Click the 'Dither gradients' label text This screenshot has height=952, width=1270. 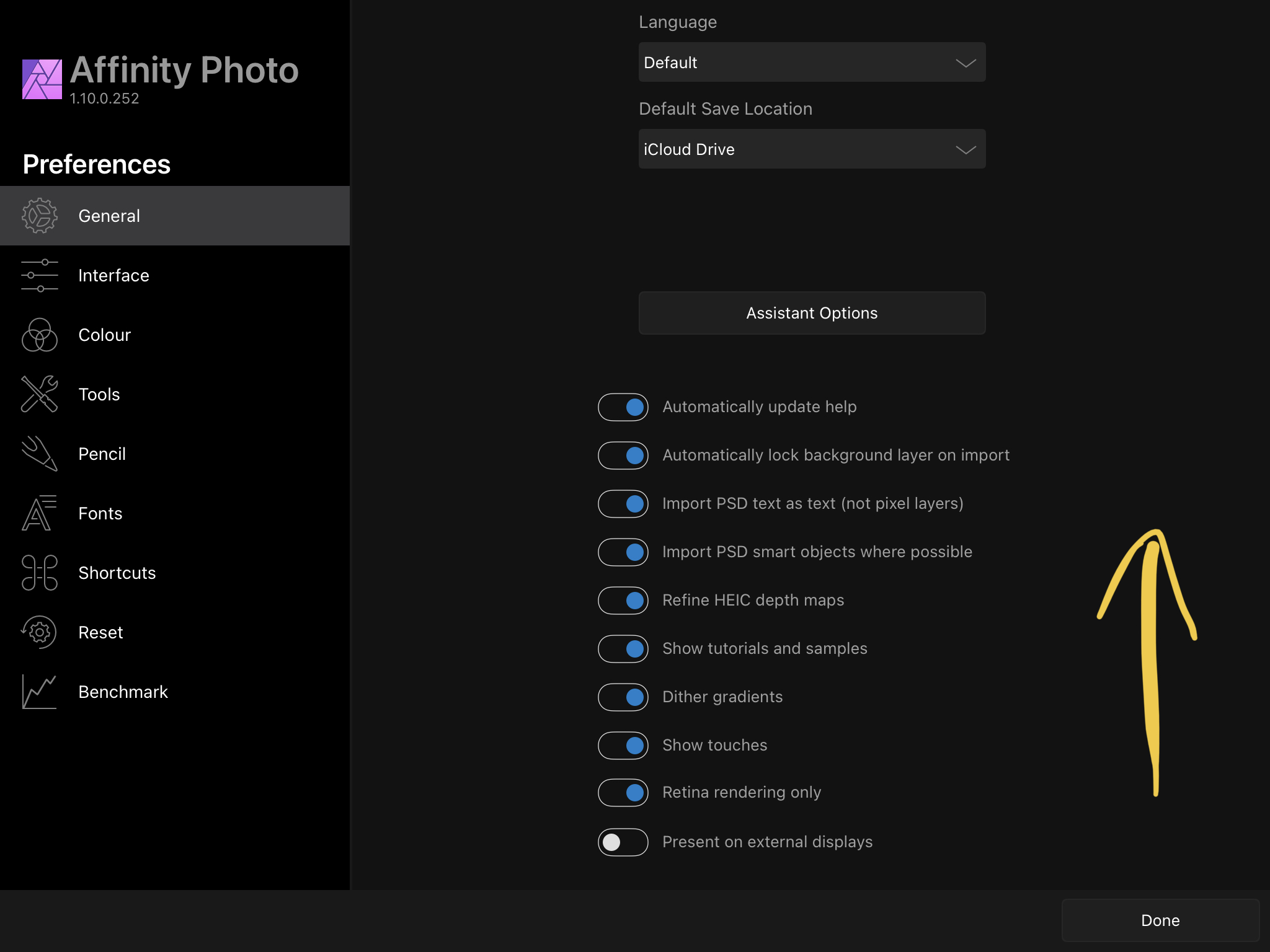click(722, 697)
